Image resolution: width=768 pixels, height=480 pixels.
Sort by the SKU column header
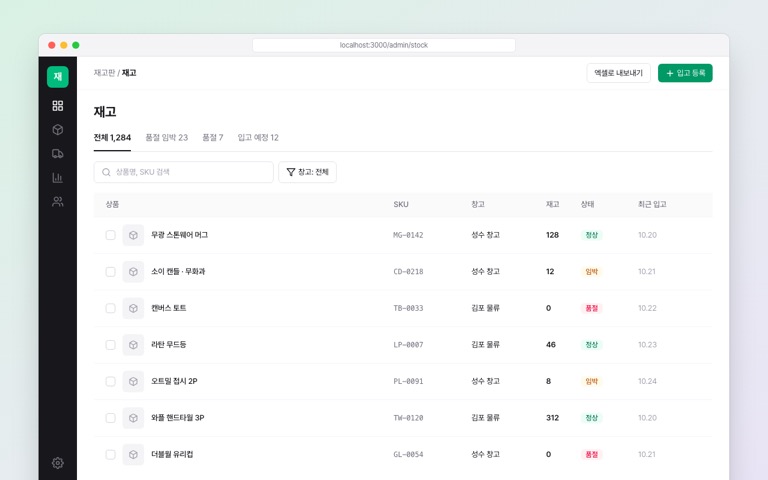click(x=401, y=204)
